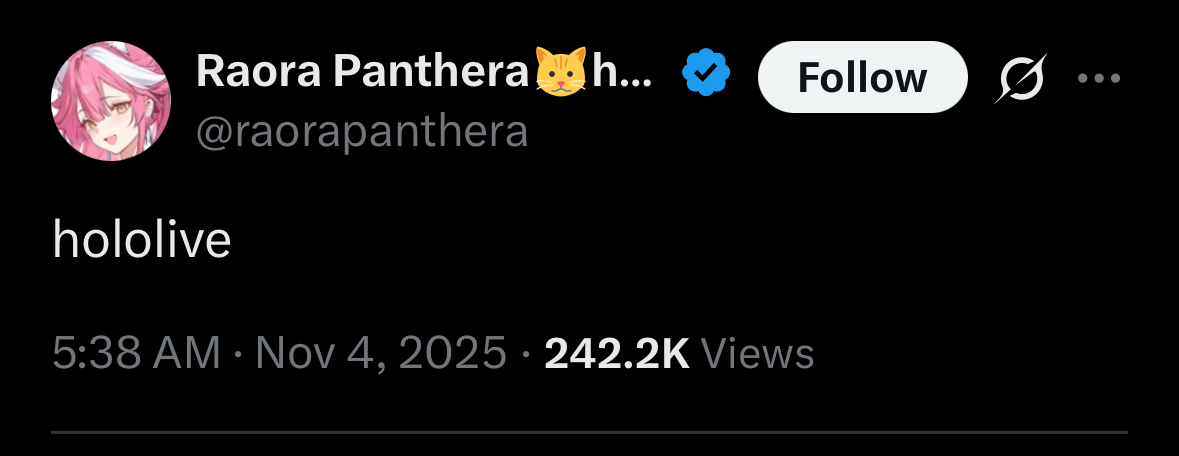Click the Views label beside the count

(757, 353)
